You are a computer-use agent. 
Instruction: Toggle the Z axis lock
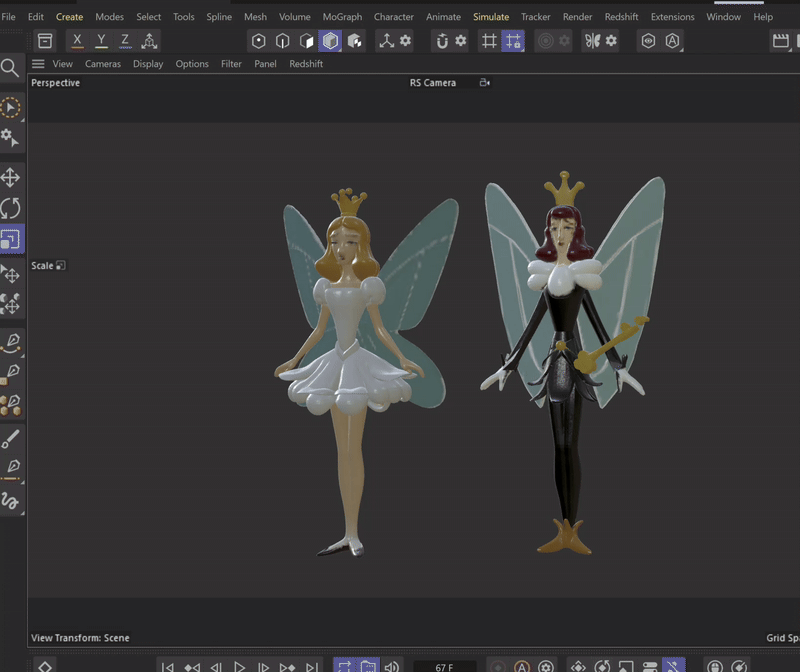click(125, 41)
